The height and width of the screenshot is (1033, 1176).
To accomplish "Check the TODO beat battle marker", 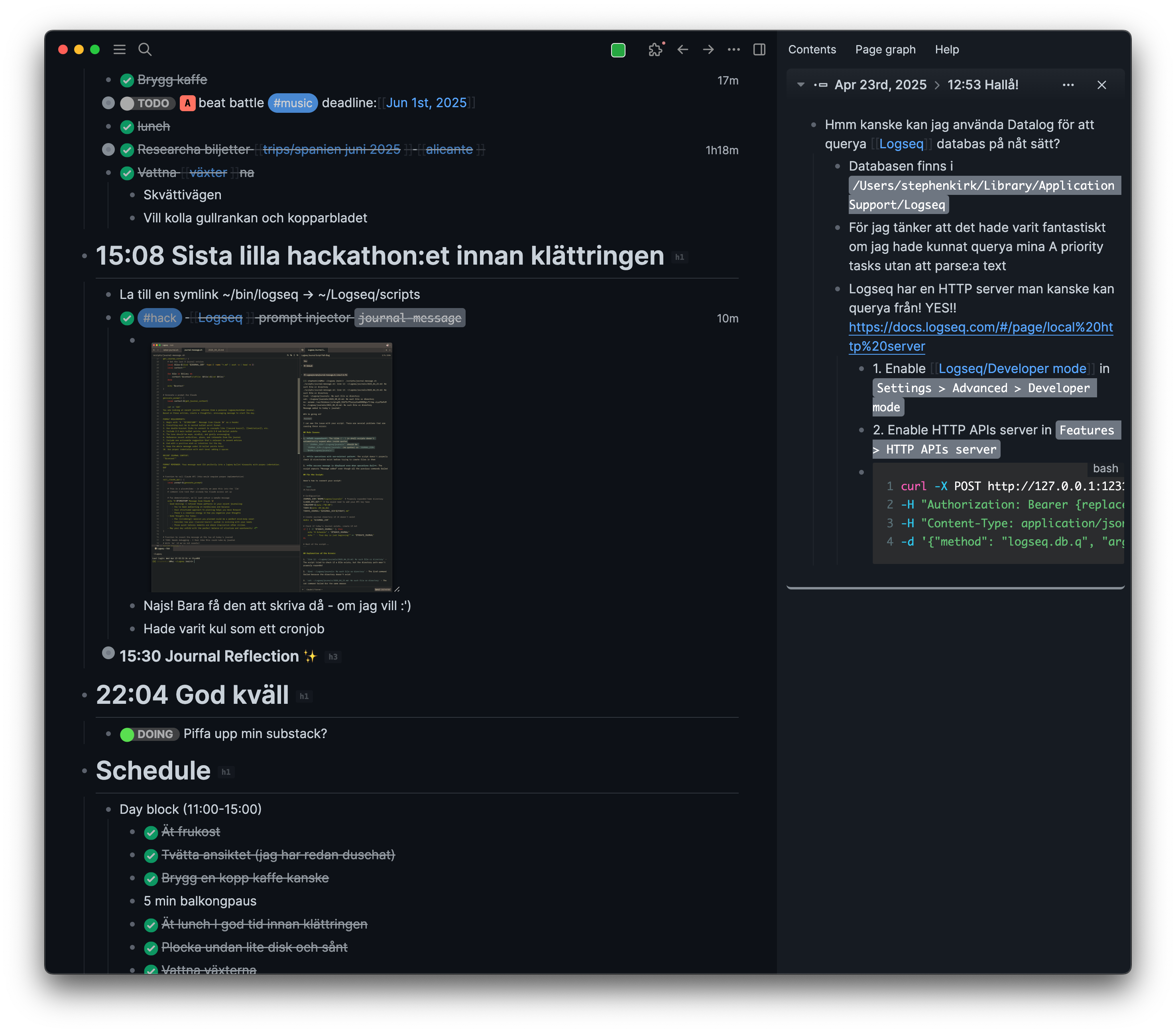I will [127, 104].
